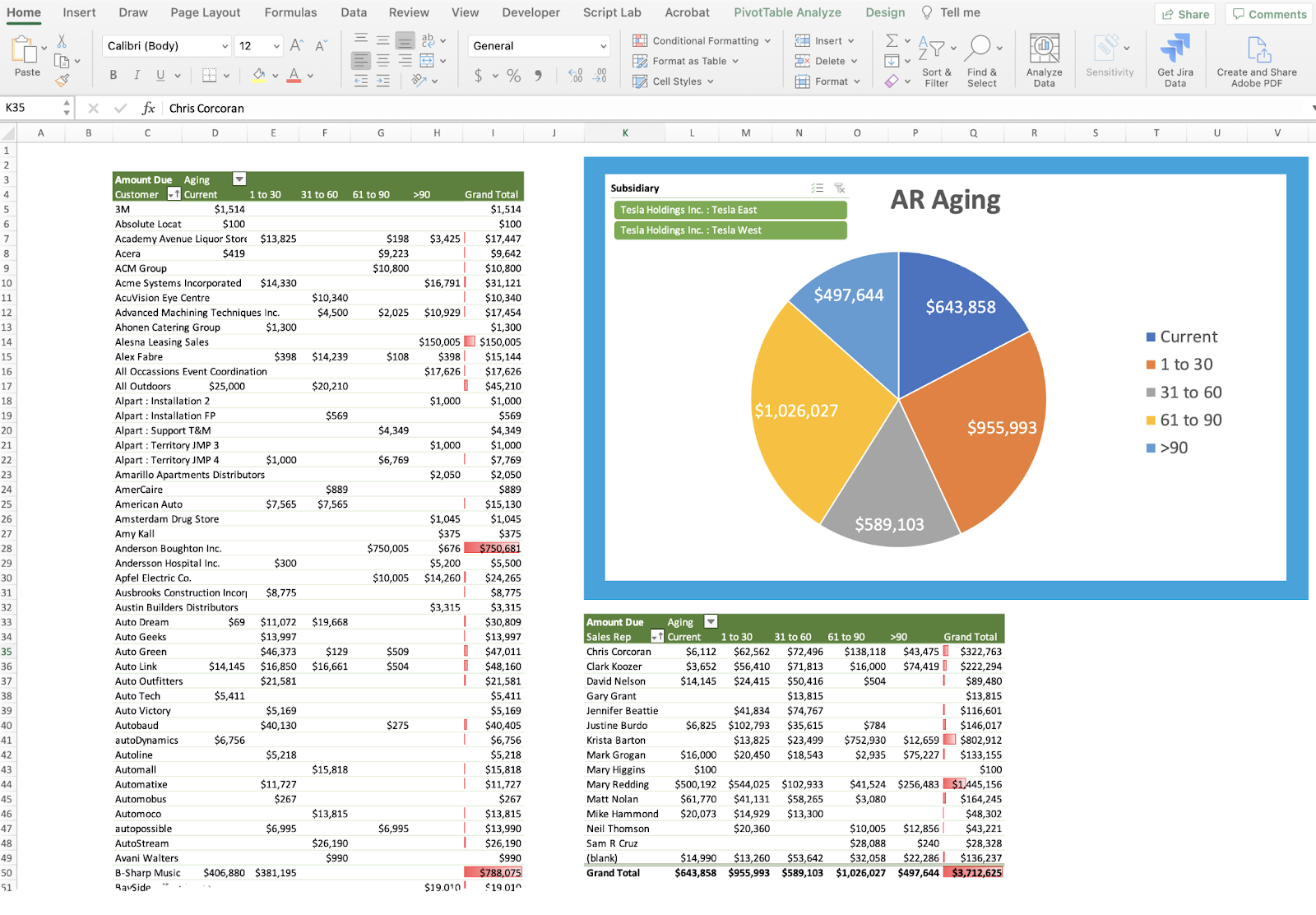Click Create and Share Adobe PDF
This screenshot has height=915, width=1316.
click(1257, 60)
